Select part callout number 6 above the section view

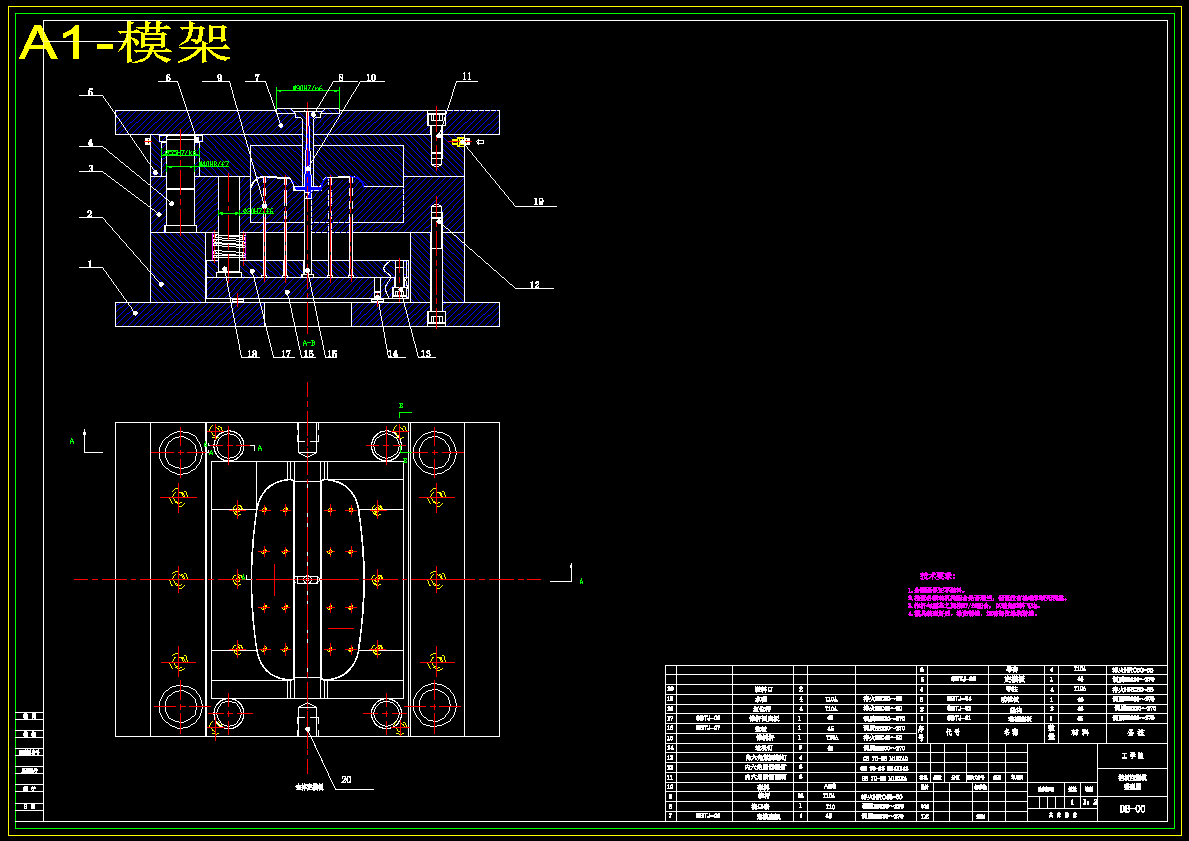168,78
